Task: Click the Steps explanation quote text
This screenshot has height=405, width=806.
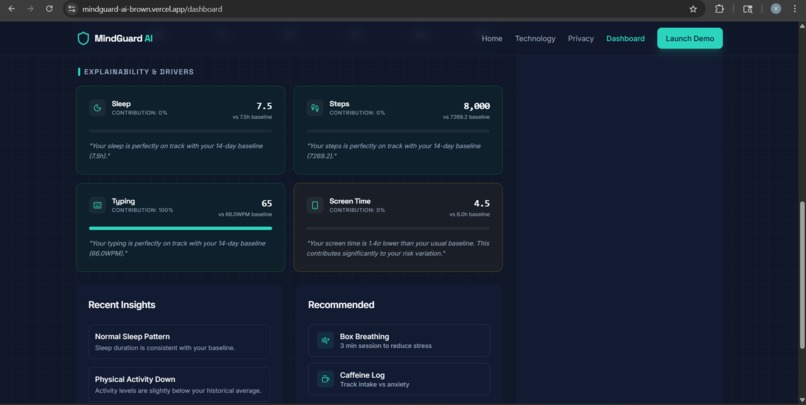Action: [394, 151]
